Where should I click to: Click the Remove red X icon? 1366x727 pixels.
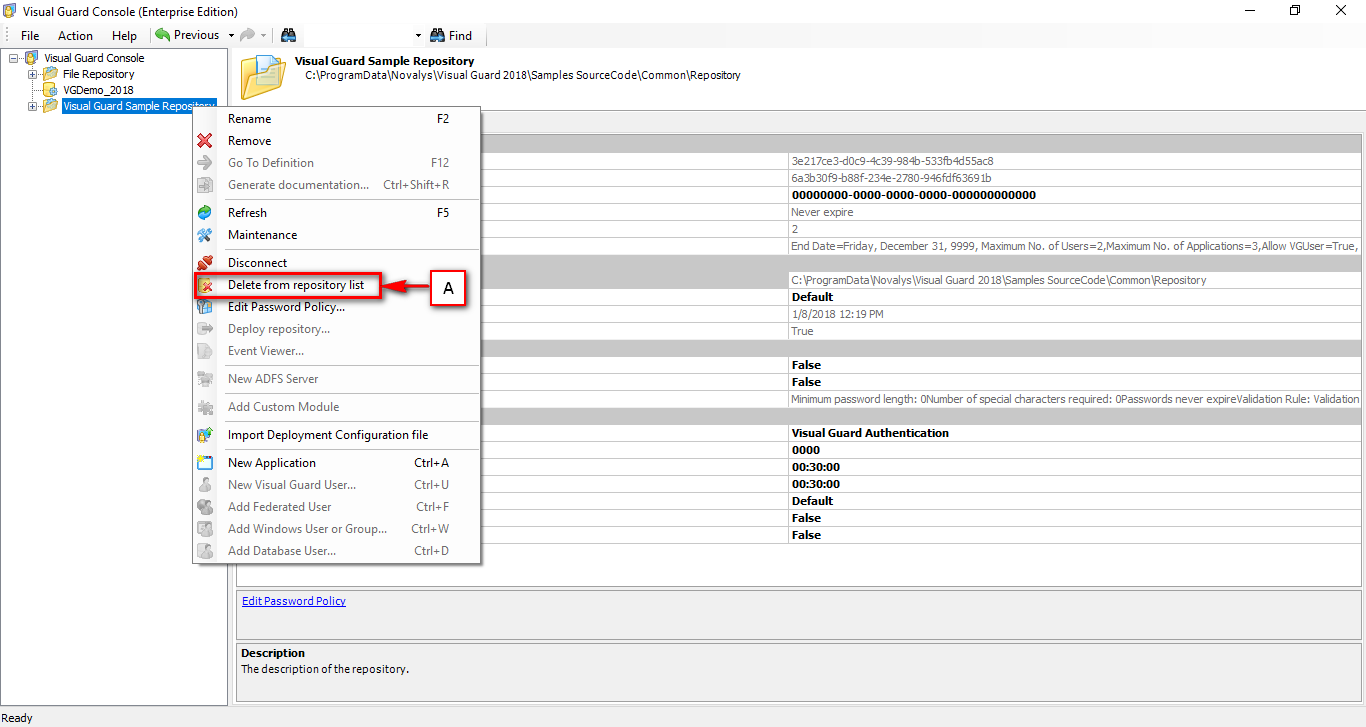[x=205, y=141]
